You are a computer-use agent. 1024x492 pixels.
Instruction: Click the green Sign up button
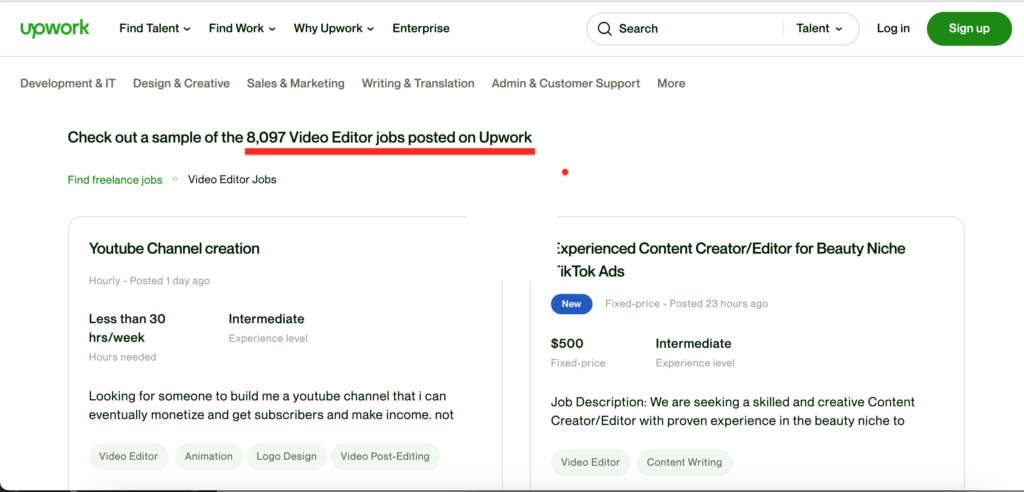969,28
